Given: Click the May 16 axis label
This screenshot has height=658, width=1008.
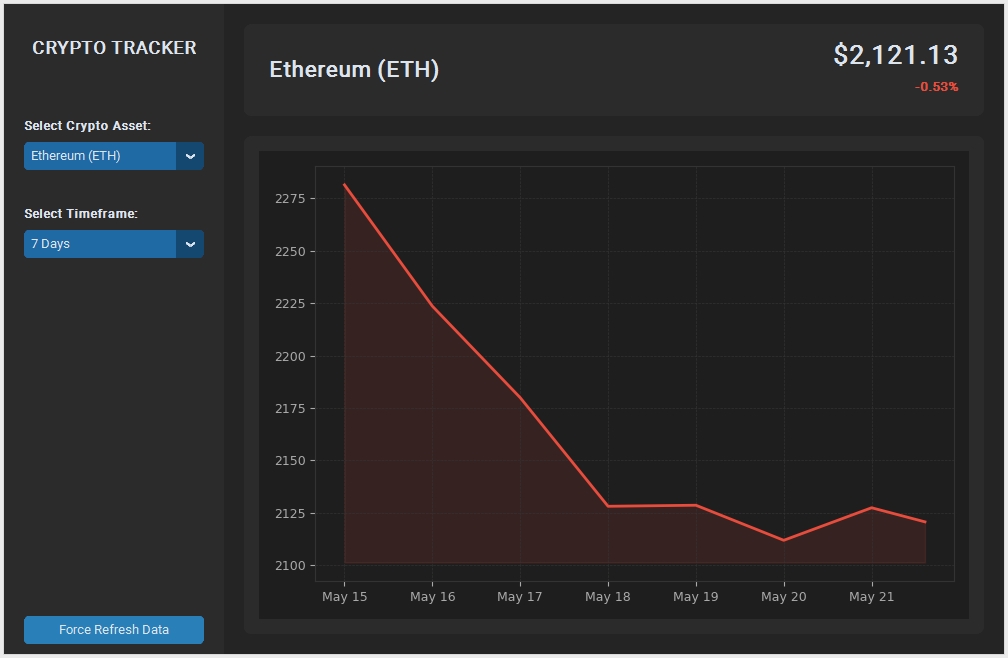Looking at the screenshot, I should coord(433,597).
